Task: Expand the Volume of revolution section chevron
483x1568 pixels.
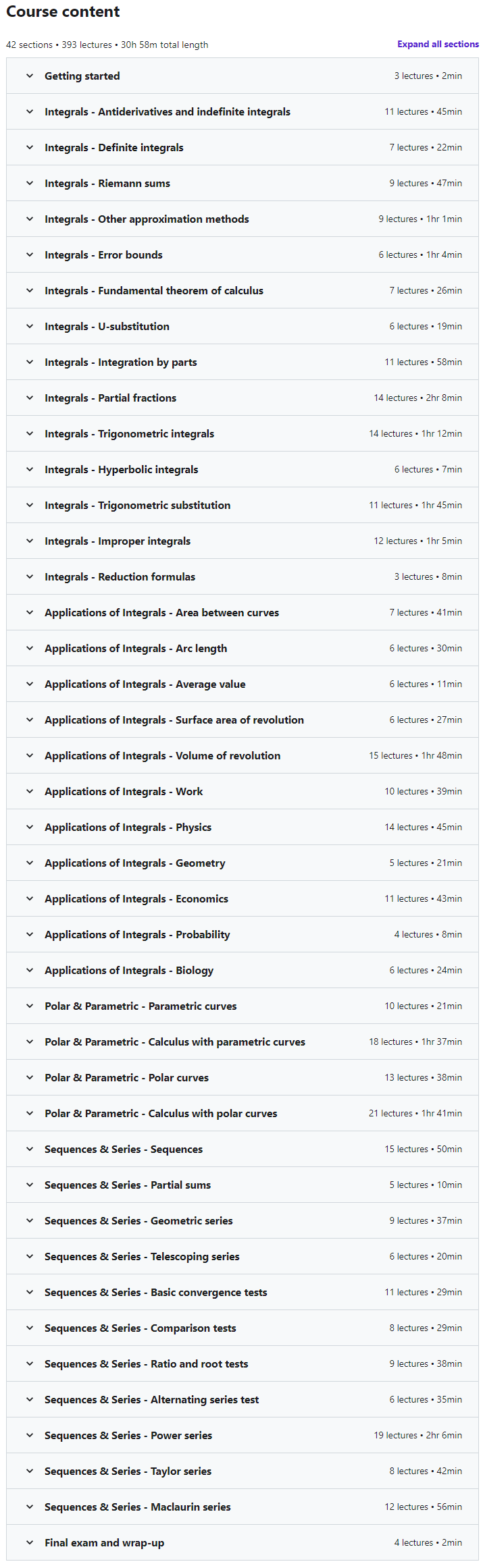Action: pyautogui.click(x=30, y=756)
